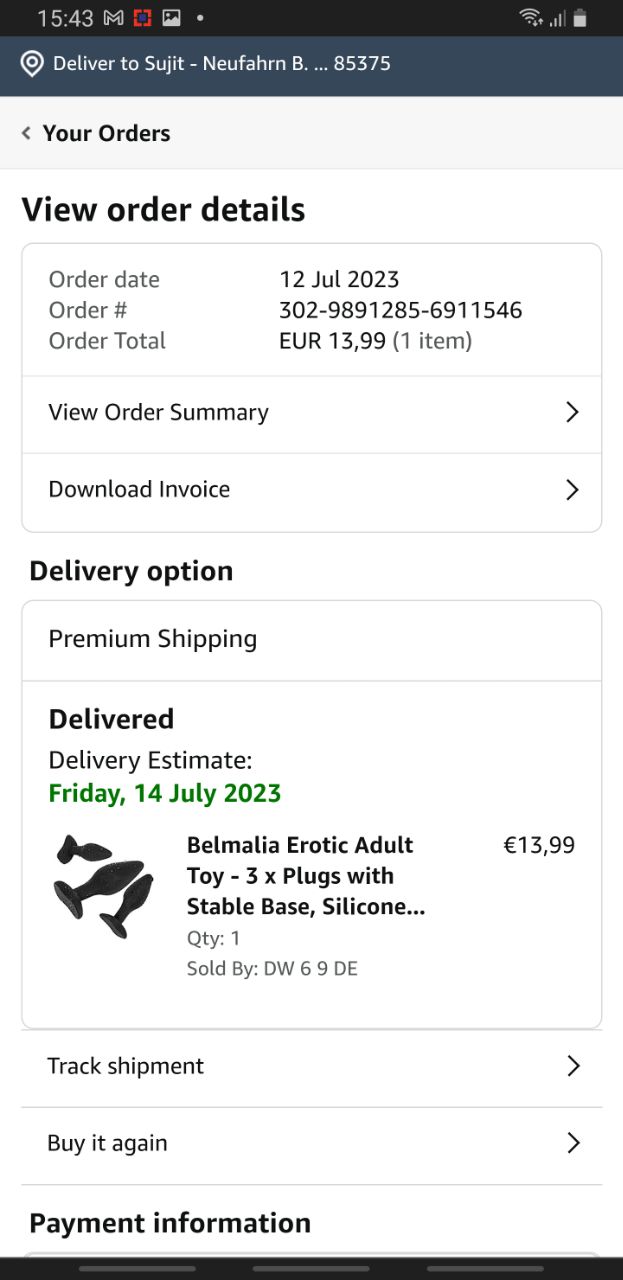Select the Download Invoice row

click(140, 489)
